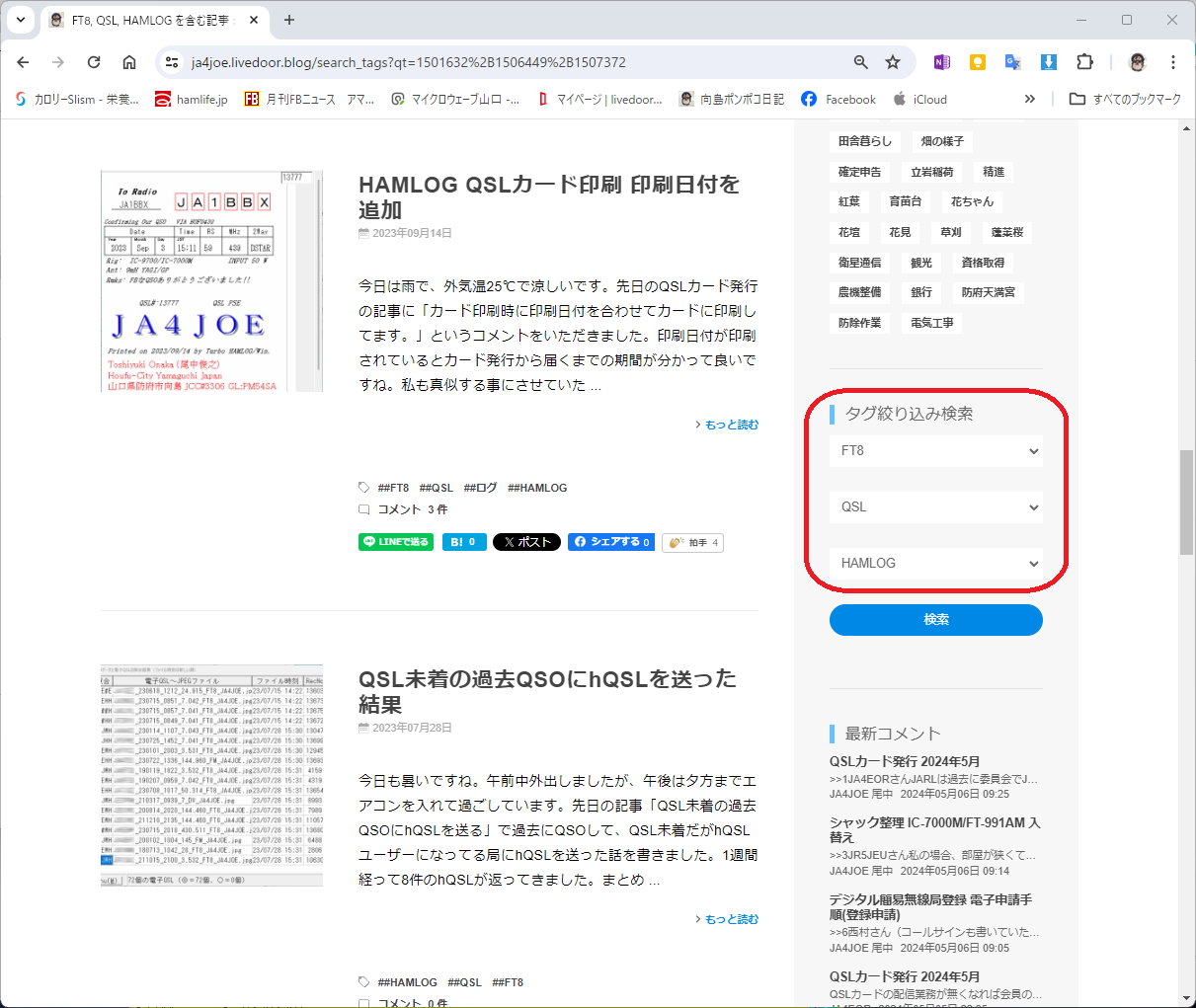The height and width of the screenshot is (1008, 1196).
Task: Expand the QSL tag dropdown
Action: [936, 507]
